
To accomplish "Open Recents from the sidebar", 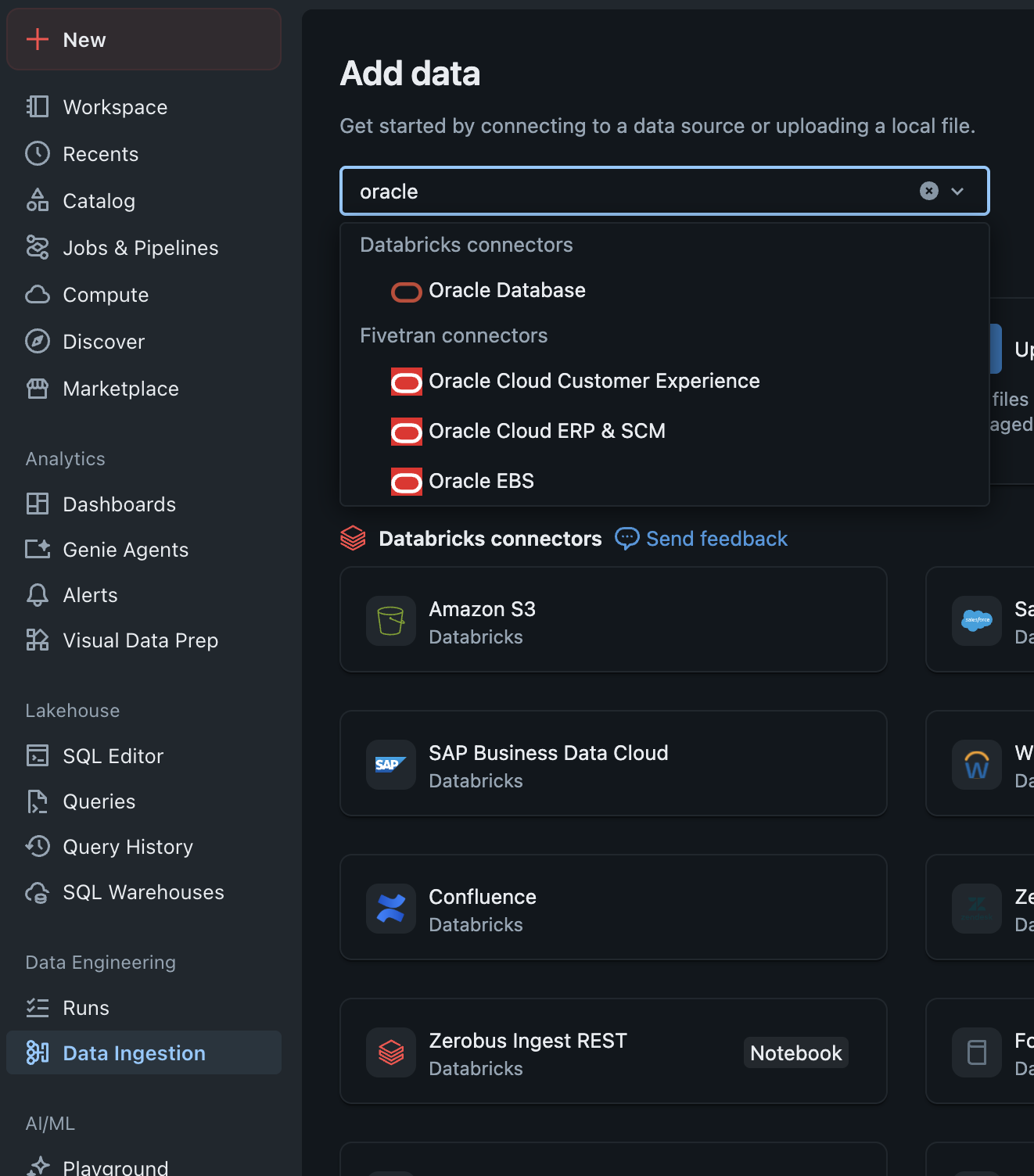I will (x=144, y=153).
